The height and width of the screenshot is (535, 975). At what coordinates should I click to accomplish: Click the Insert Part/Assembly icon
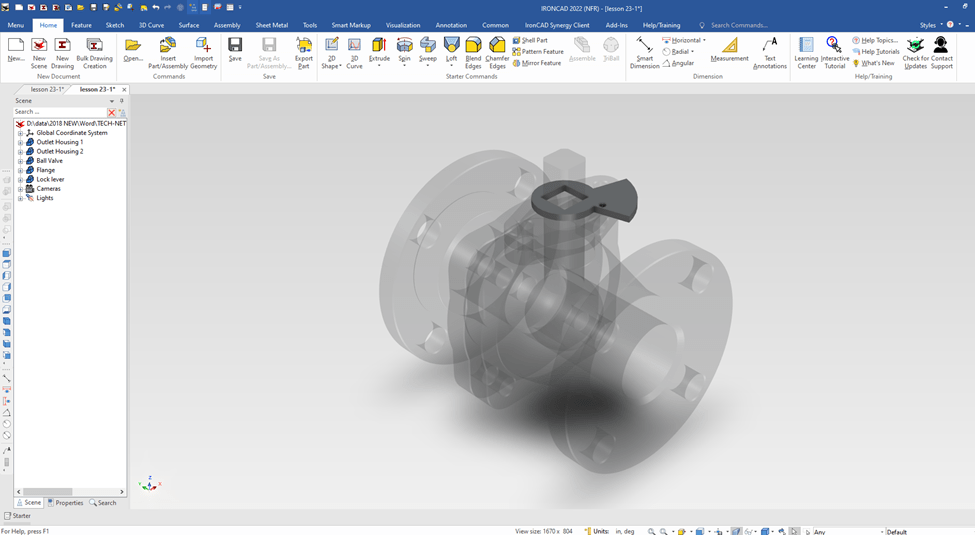[x=168, y=46]
